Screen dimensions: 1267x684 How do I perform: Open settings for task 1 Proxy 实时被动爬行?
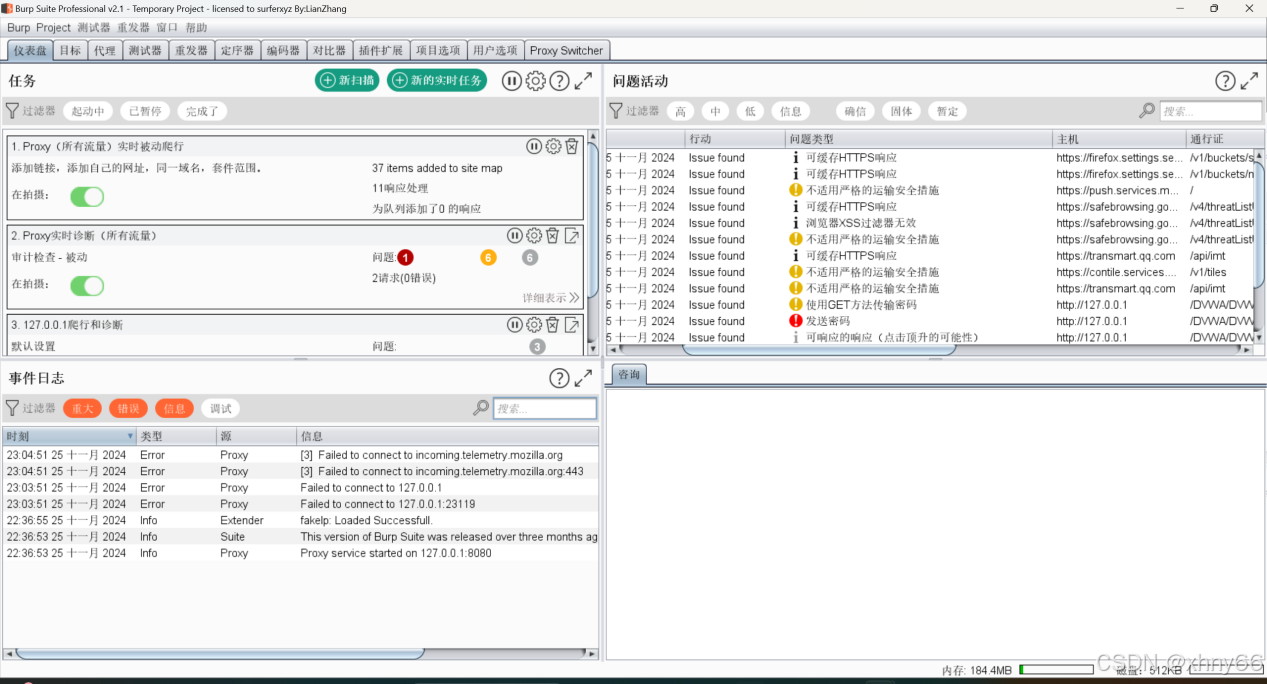pyautogui.click(x=553, y=146)
